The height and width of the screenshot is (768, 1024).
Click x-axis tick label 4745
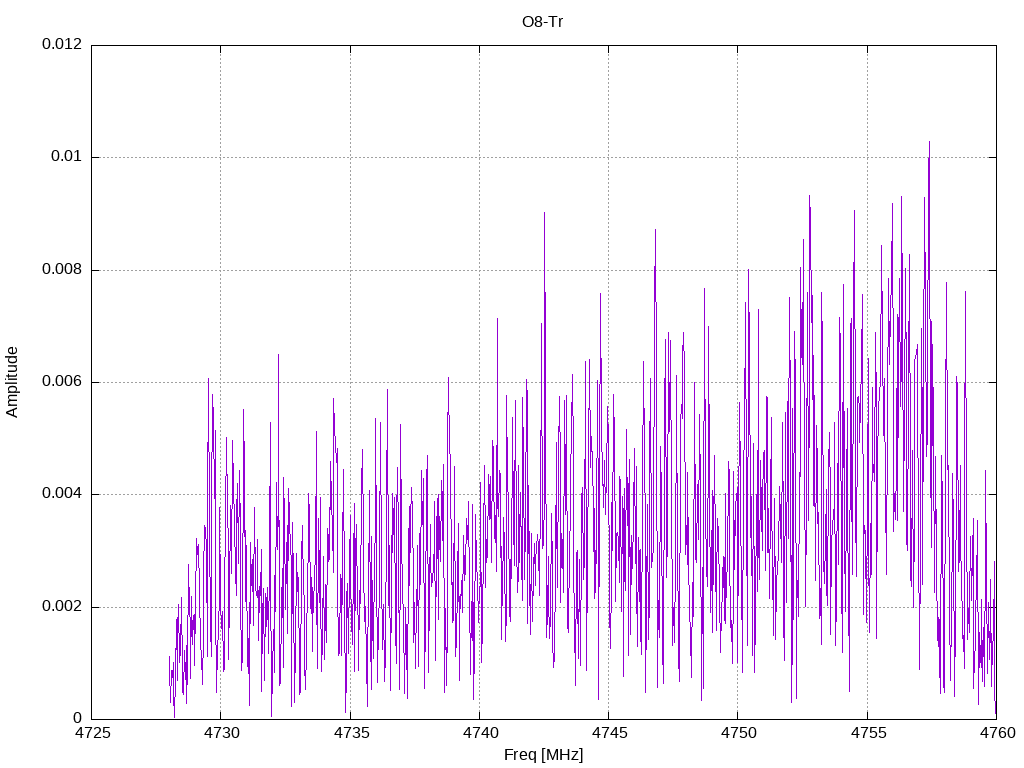coord(609,733)
